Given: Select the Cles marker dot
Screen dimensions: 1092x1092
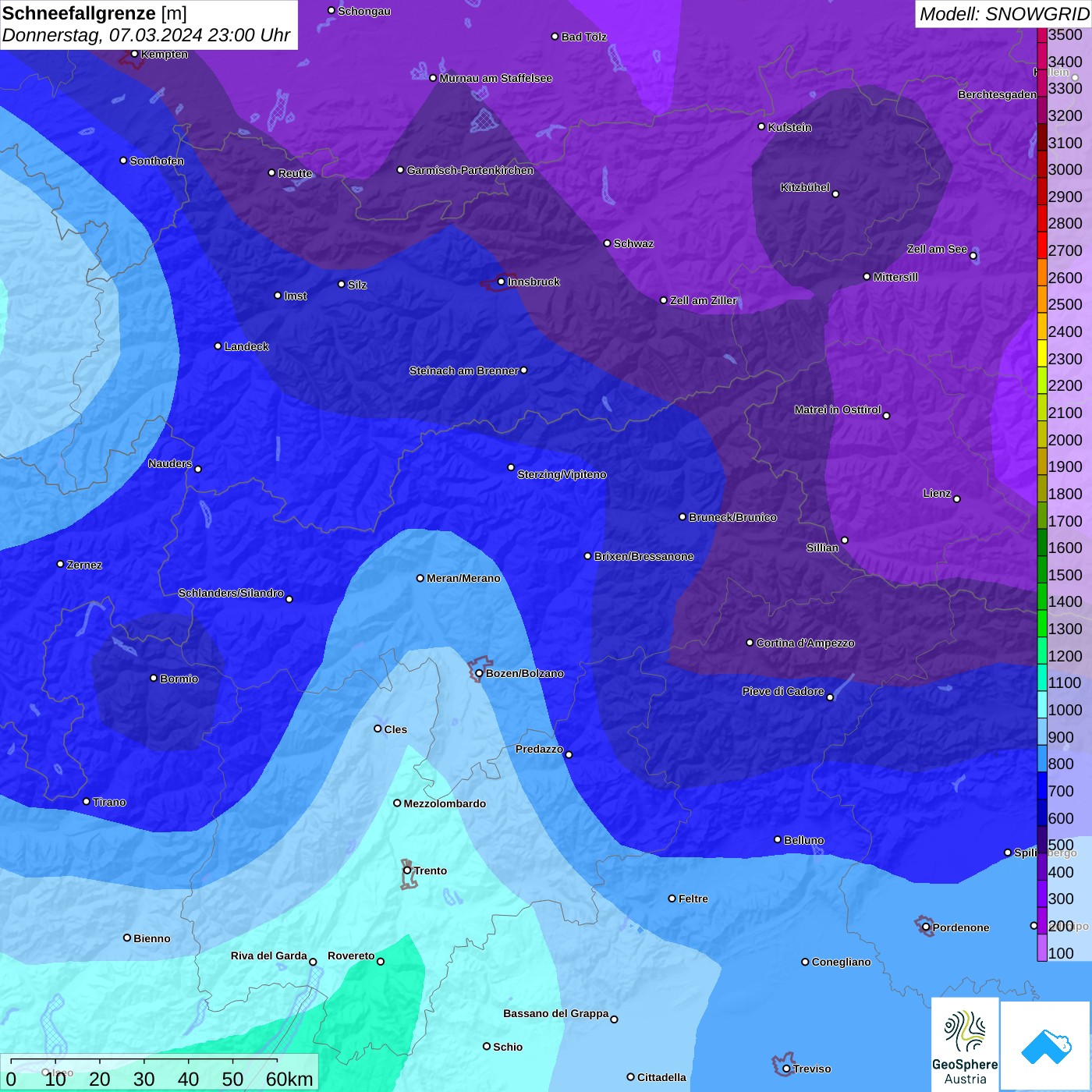Looking at the screenshot, I should 378,729.
